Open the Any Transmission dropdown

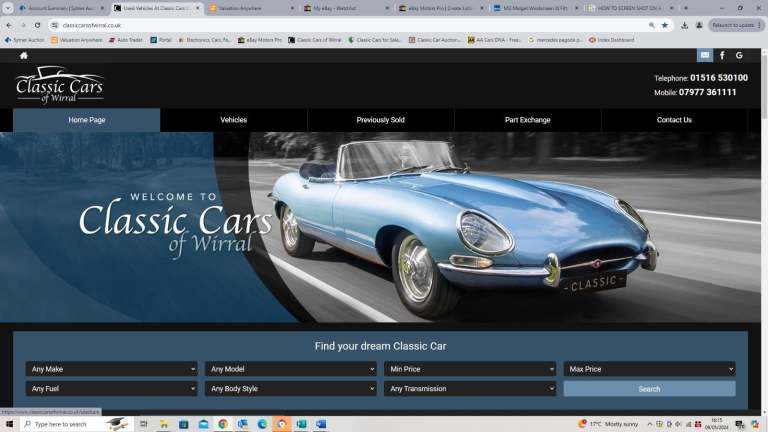469,389
